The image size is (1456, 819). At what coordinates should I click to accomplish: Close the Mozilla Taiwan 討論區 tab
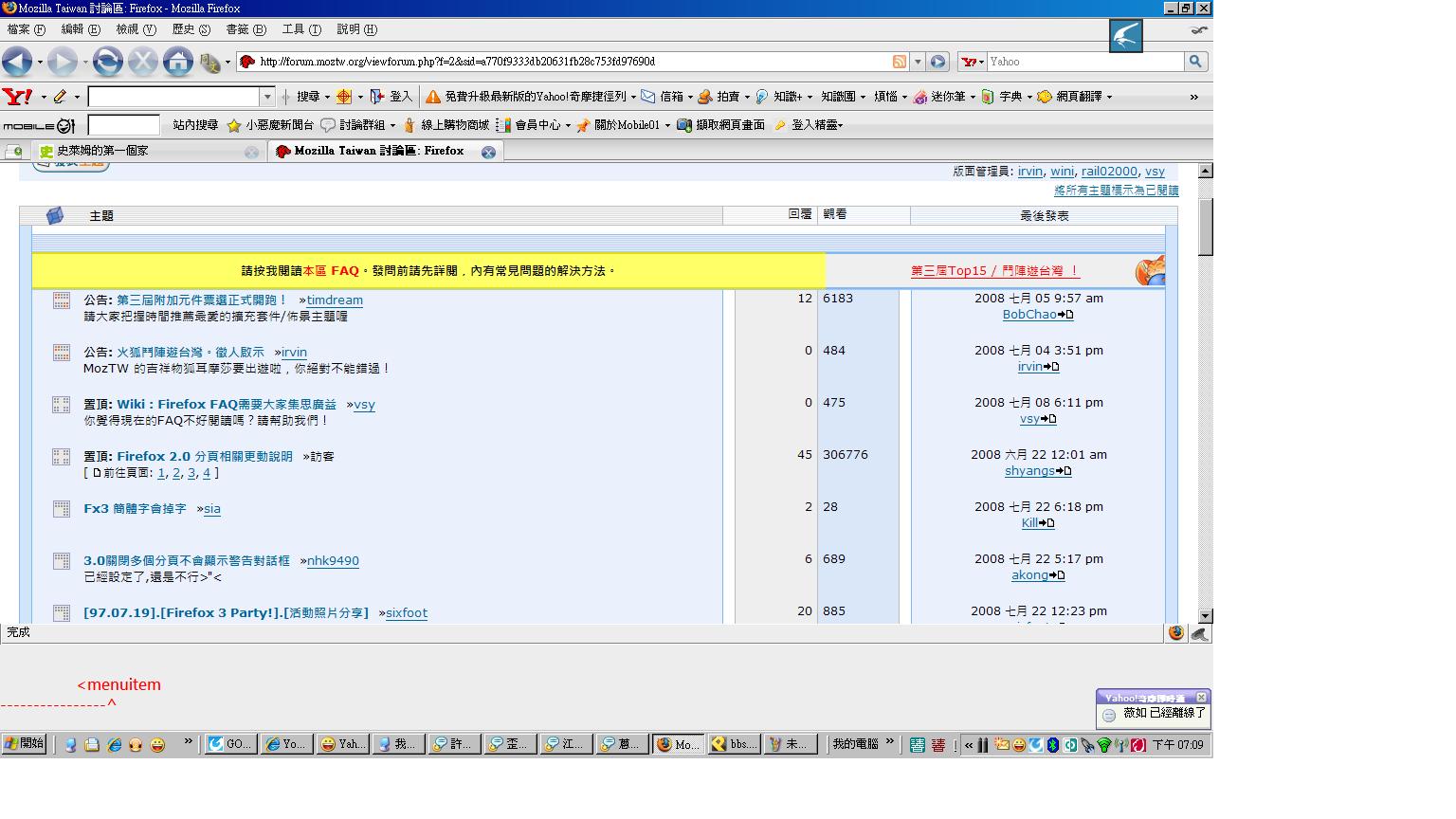[x=488, y=153]
